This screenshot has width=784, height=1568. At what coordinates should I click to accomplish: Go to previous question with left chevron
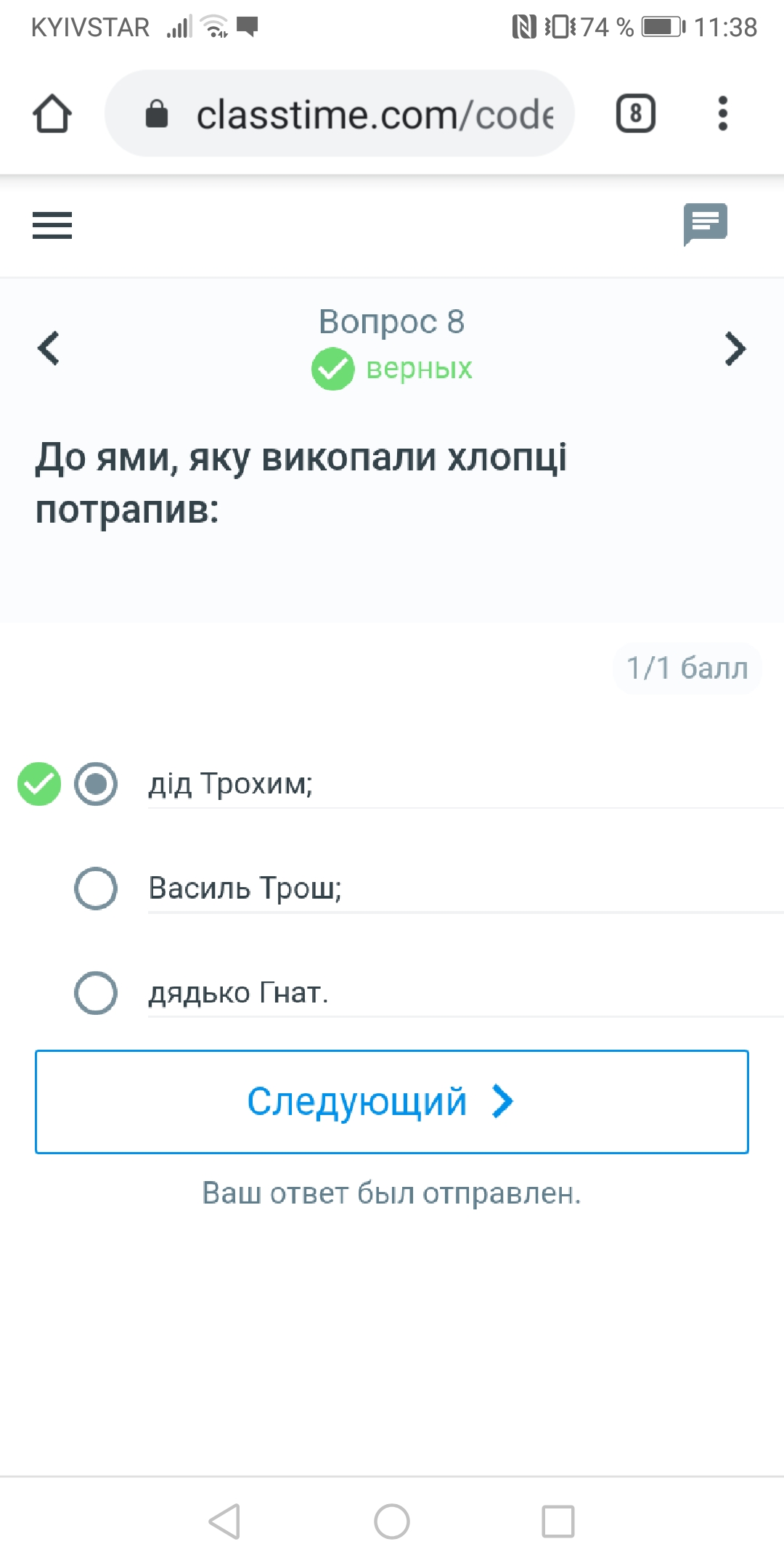tap(49, 348)
